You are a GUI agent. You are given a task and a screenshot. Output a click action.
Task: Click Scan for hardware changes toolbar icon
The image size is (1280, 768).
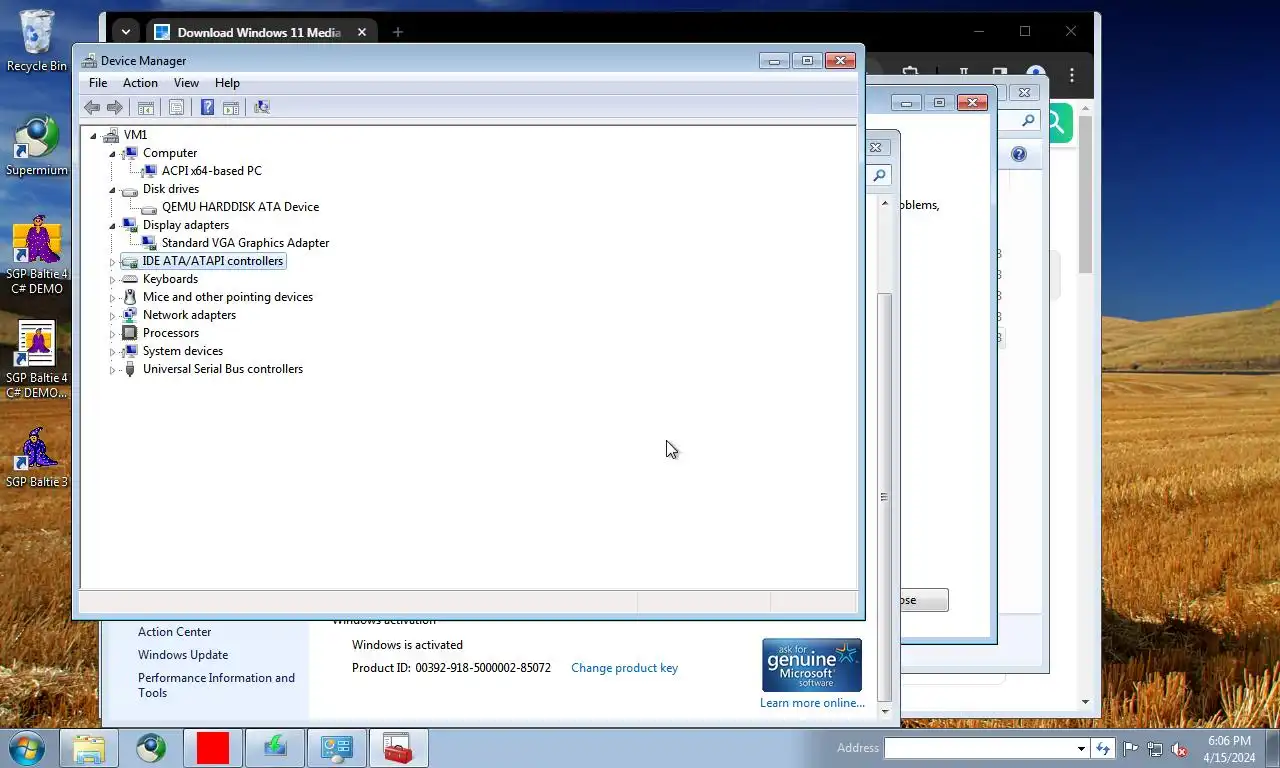pos(262,107)
